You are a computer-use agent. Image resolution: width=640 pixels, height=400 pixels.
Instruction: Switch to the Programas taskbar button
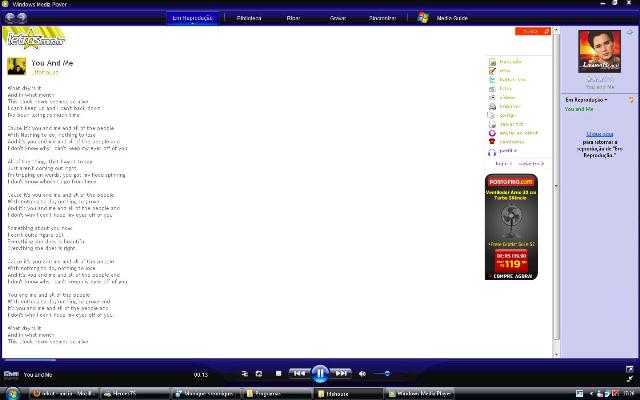(x=278, y=393)
